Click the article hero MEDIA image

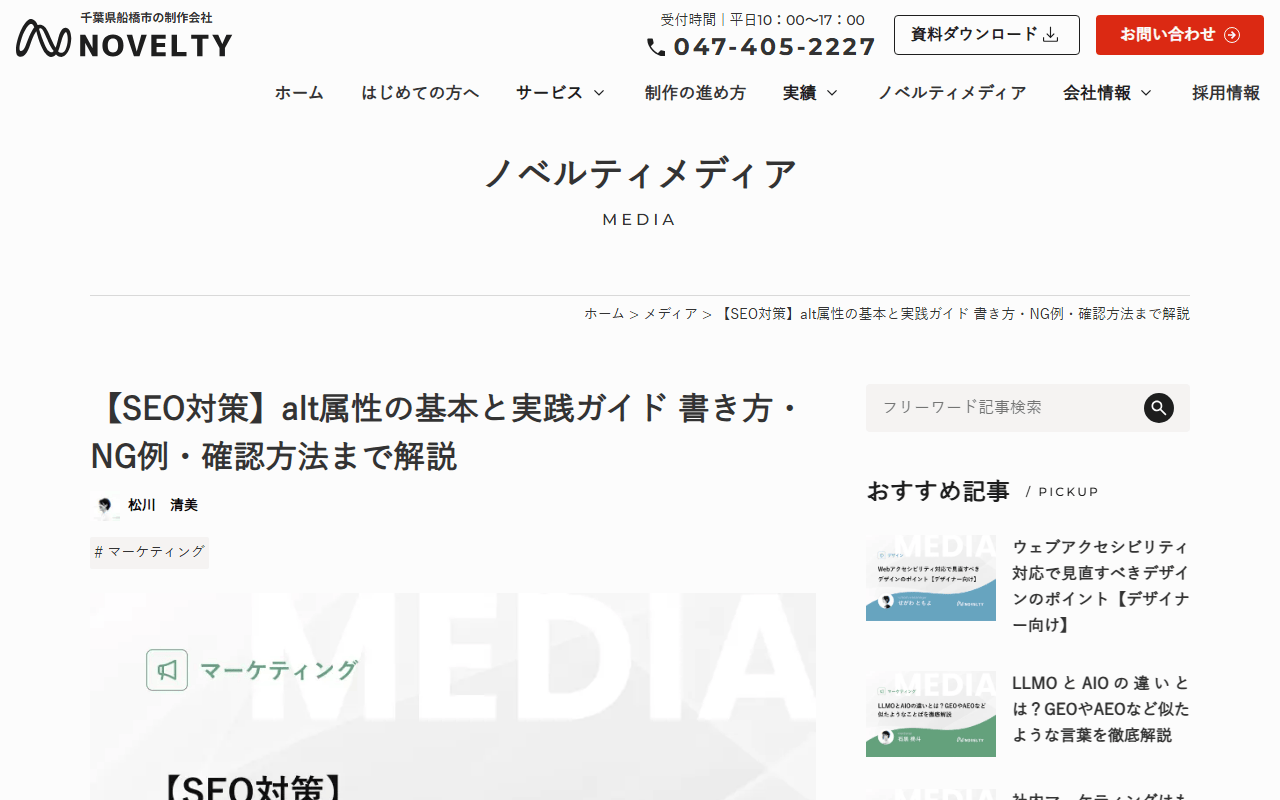click(453, 696)
